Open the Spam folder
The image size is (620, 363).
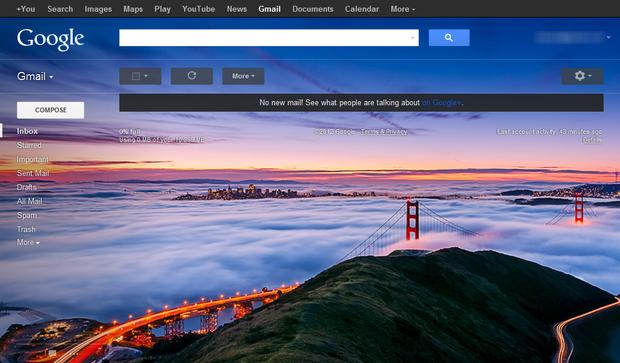point(27,215)
